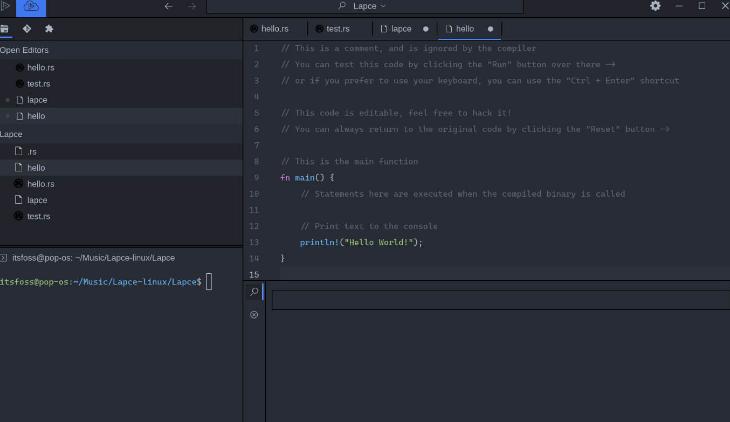Viewport: 730px width, 422px height.
Task: Open the Lapce command palette dropdown
Action: [362, 6]
